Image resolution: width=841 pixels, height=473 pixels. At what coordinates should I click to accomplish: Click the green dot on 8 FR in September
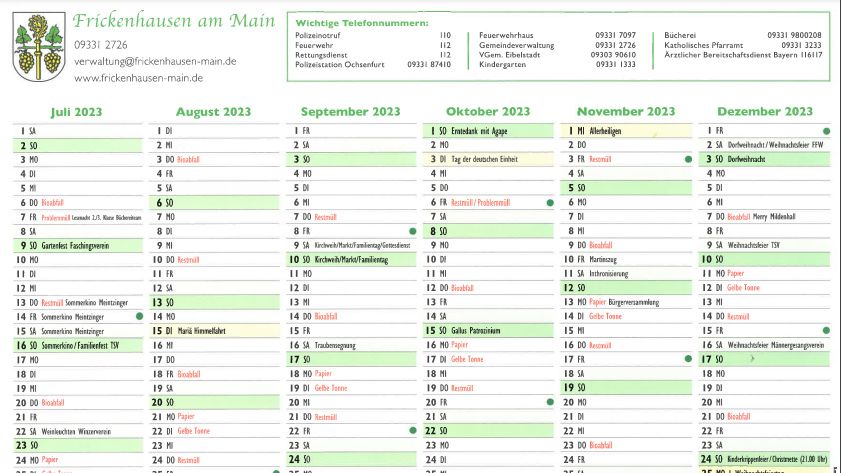point(412,231)
